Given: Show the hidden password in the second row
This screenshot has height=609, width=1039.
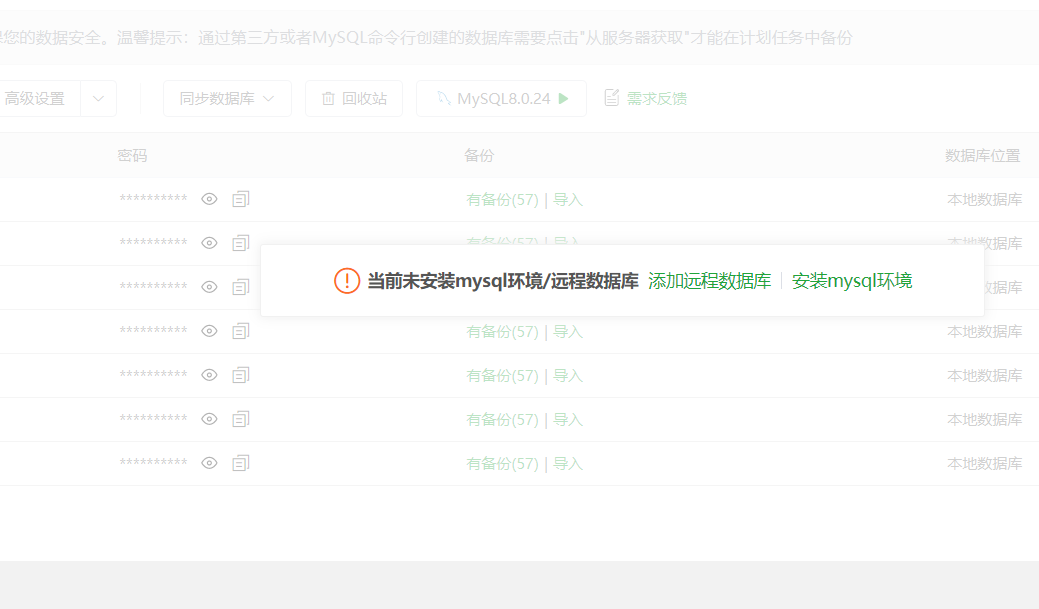Looking at the screenshot, I should (209, 243).
